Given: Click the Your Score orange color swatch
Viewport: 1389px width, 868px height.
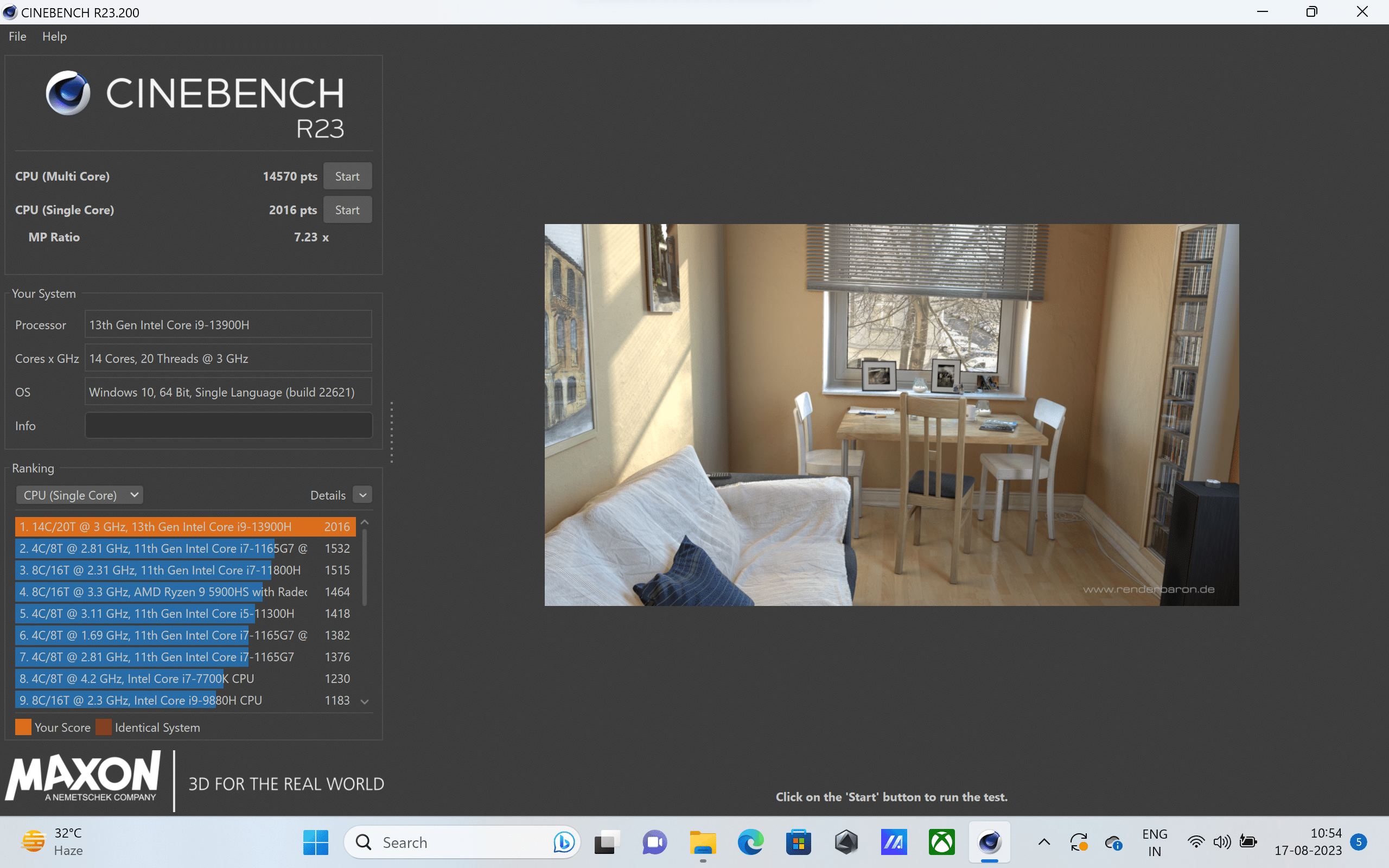Looking at the screenshot, I should point(23,727).
